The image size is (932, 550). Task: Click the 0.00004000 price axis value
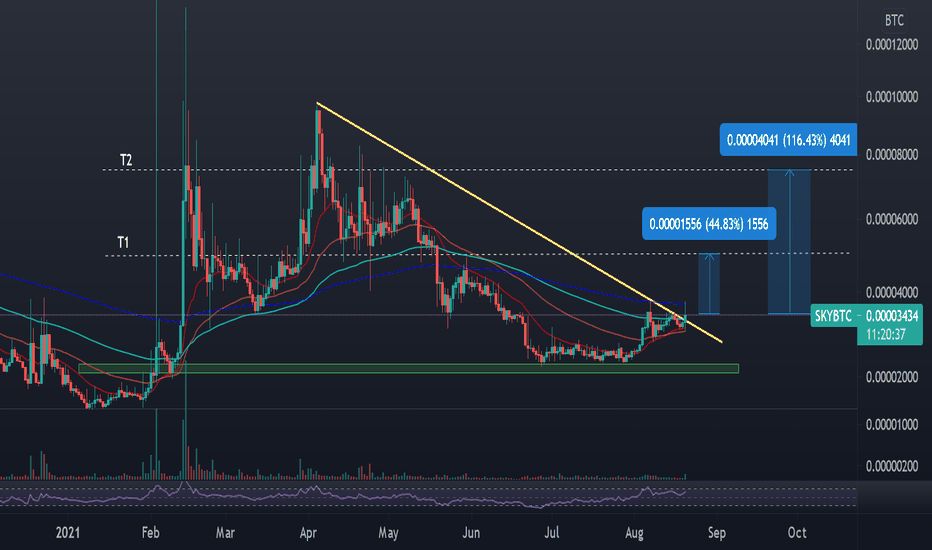tap(892, 293)
